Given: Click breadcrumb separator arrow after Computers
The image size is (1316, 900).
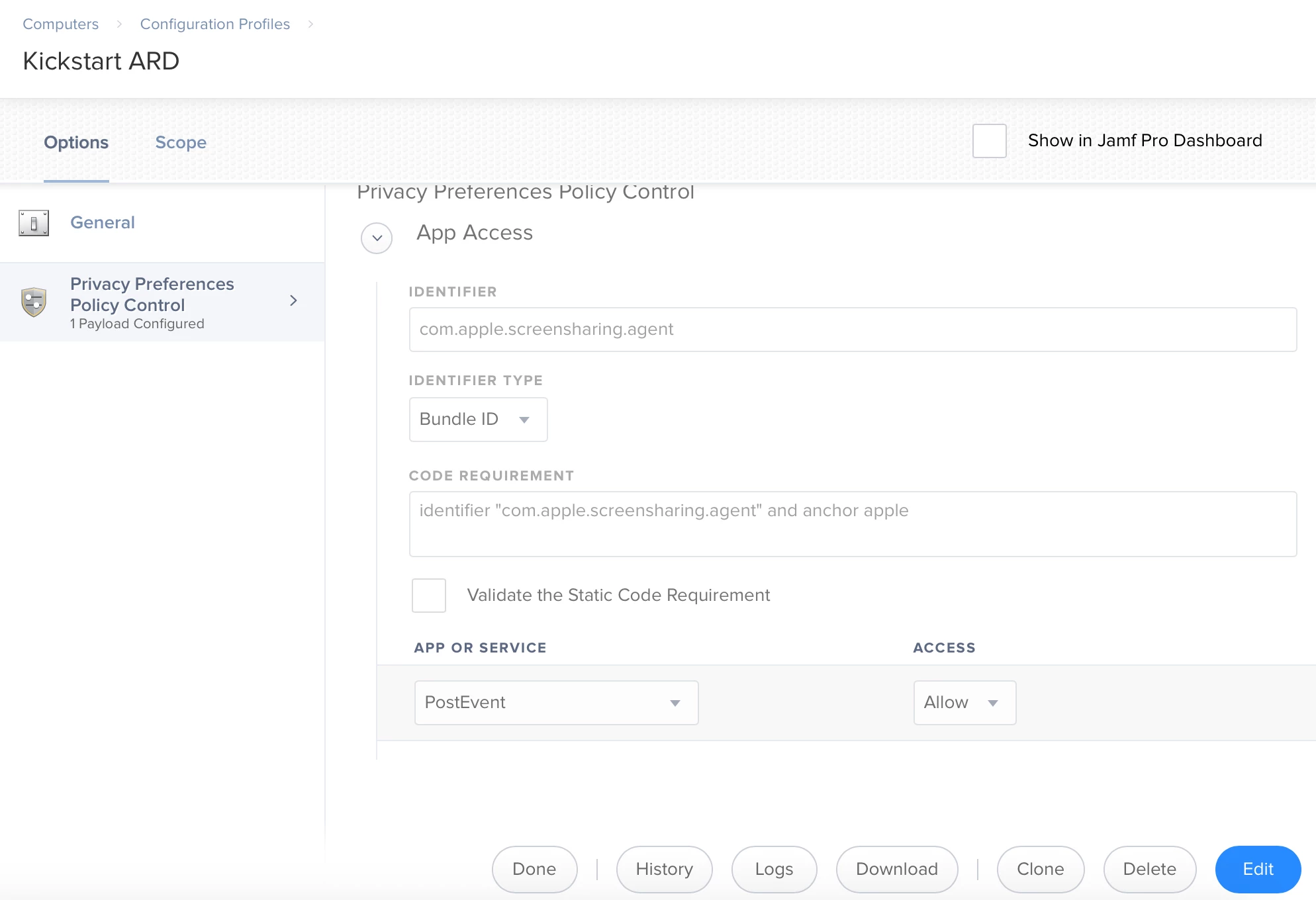Looking at the screenshot, I should point(119,24).
